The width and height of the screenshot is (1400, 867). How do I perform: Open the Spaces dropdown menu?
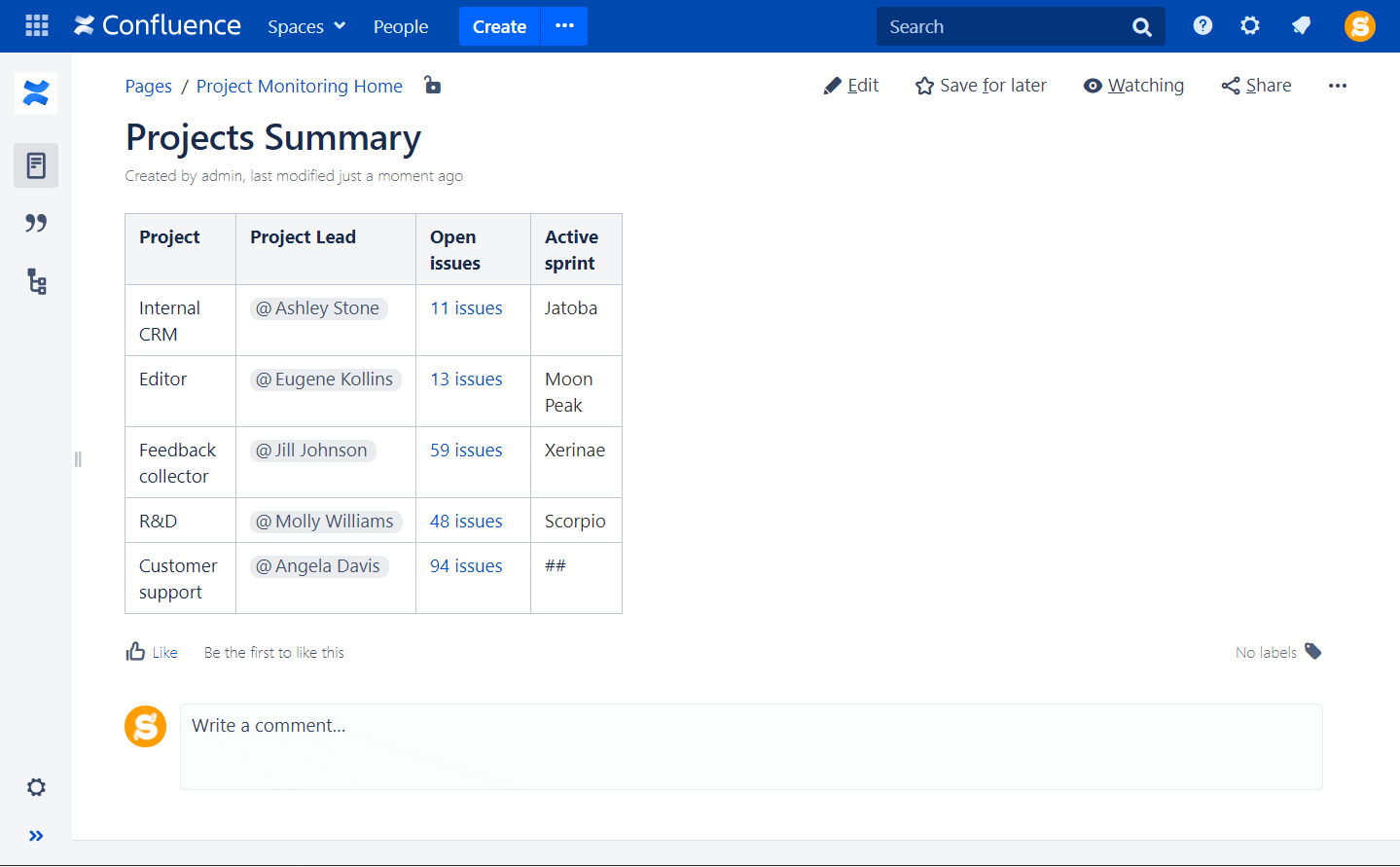tap(305, 26)
